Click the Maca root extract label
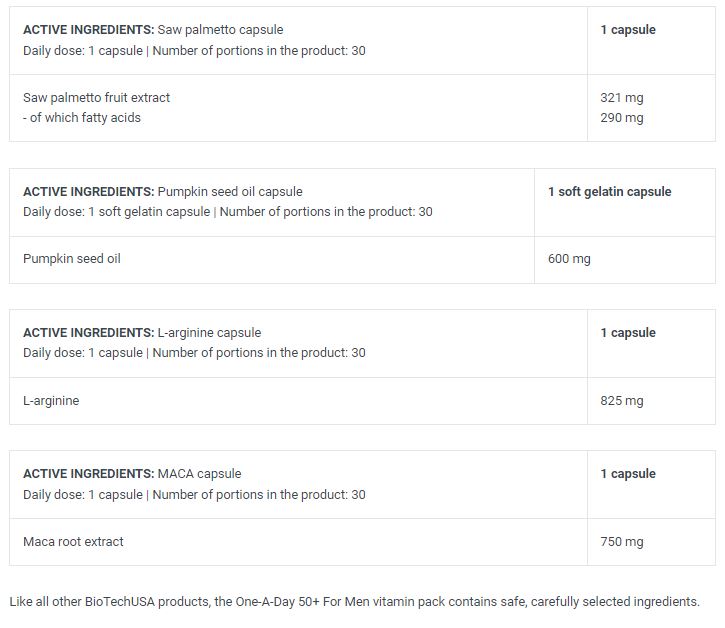This screenshot has width=725, height=628. [x=73, y=542]
